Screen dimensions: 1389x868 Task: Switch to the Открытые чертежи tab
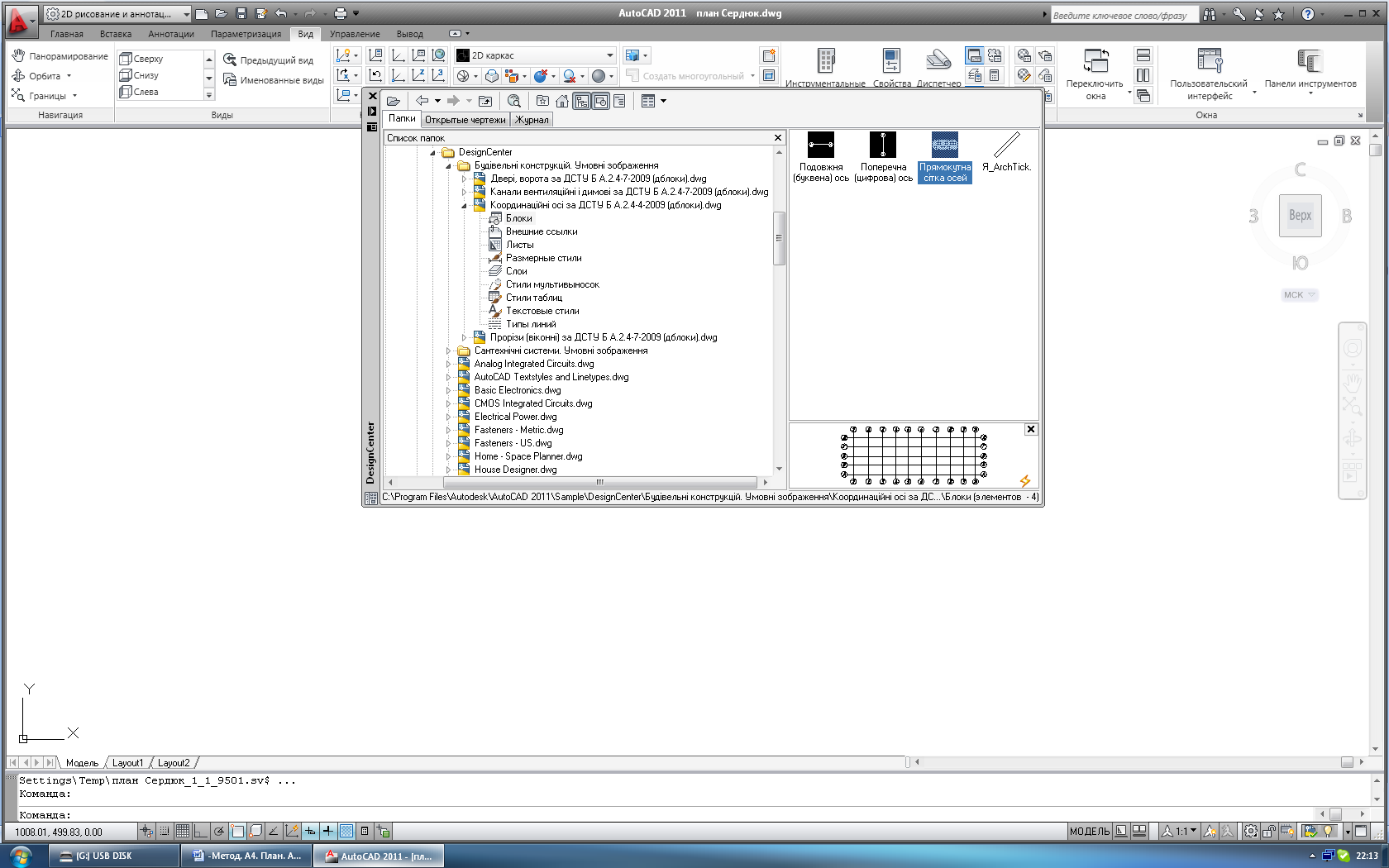[x=465, y=120]
